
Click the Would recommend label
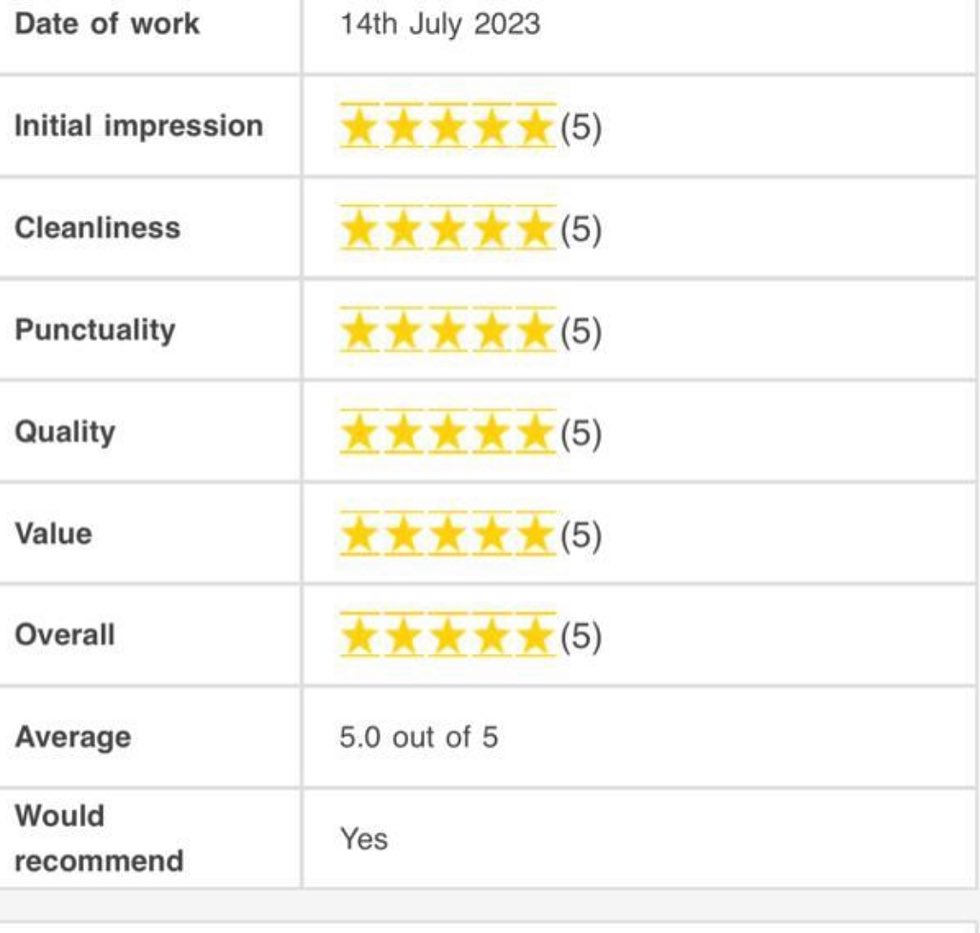point(98,838)
